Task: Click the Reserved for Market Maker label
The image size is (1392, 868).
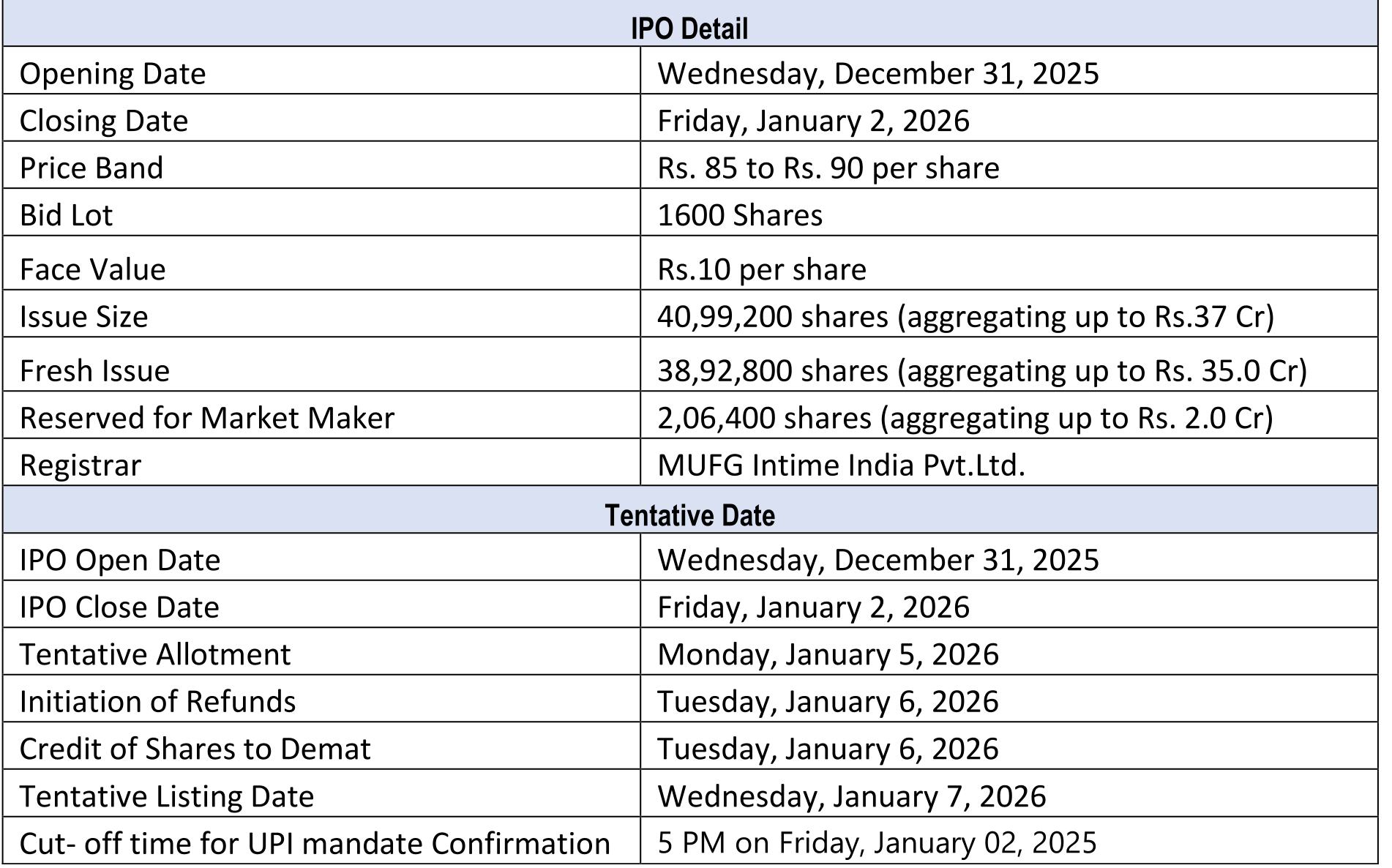Action: pyautogui.click(x=207, y=418)
